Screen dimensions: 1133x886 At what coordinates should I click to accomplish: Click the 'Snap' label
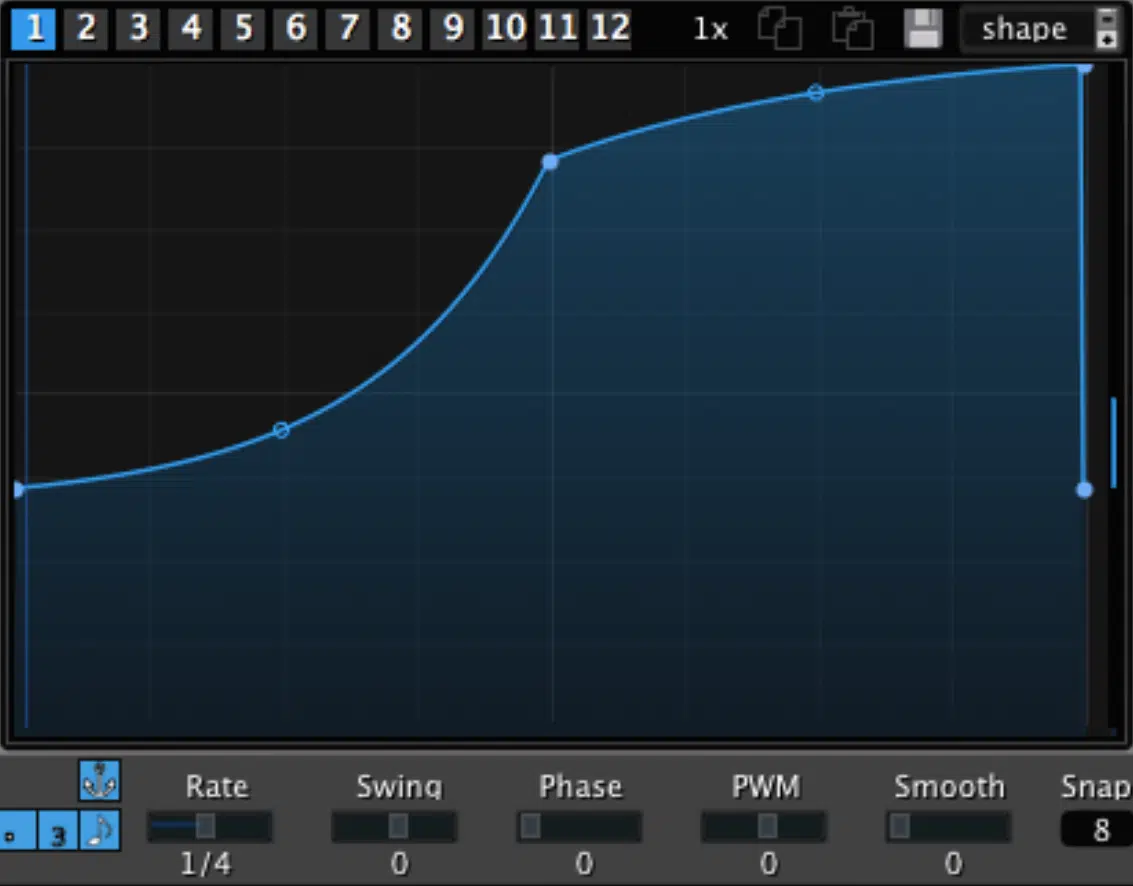(1096, 786)
